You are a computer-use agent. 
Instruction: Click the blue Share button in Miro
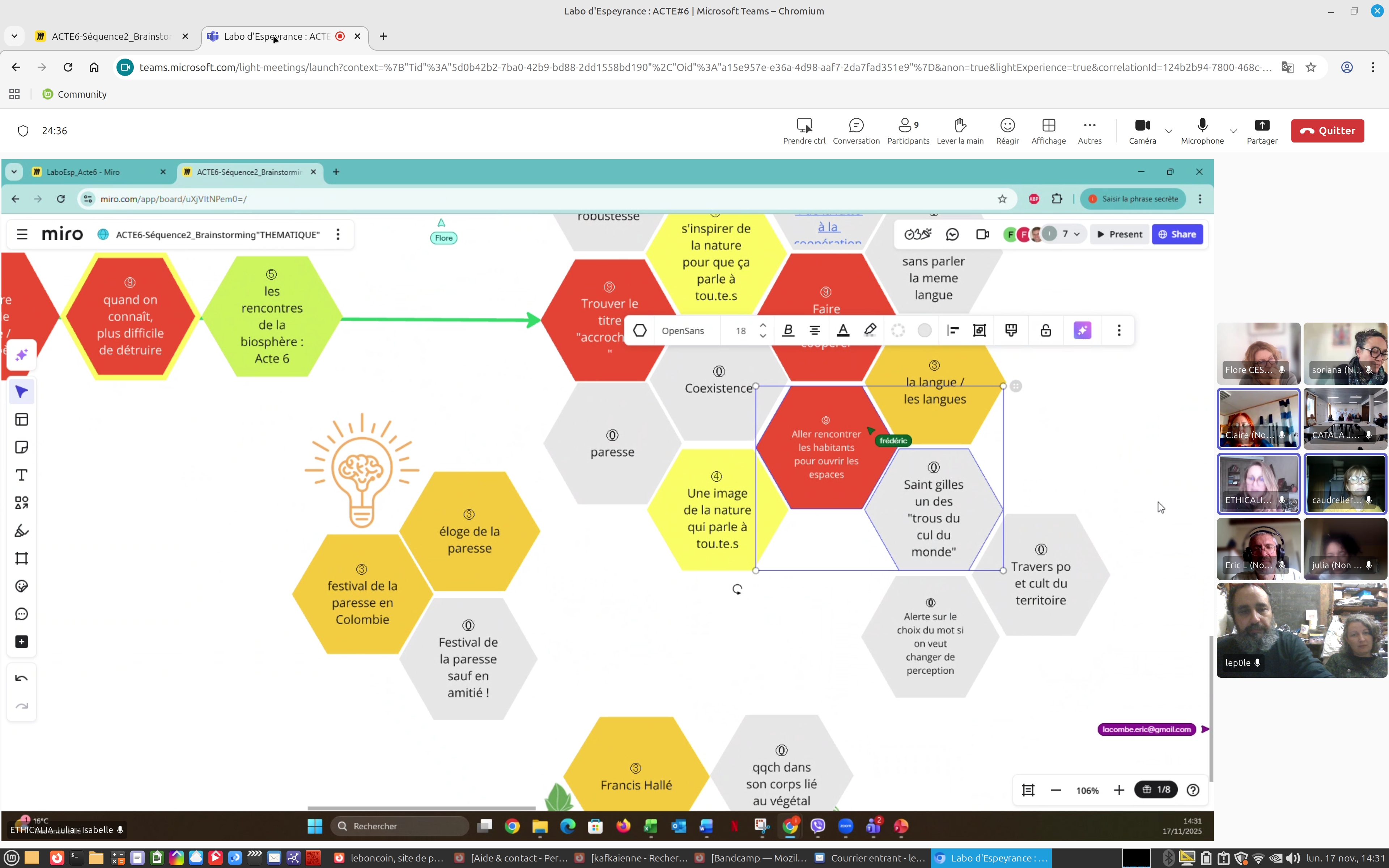point(1177,234)
